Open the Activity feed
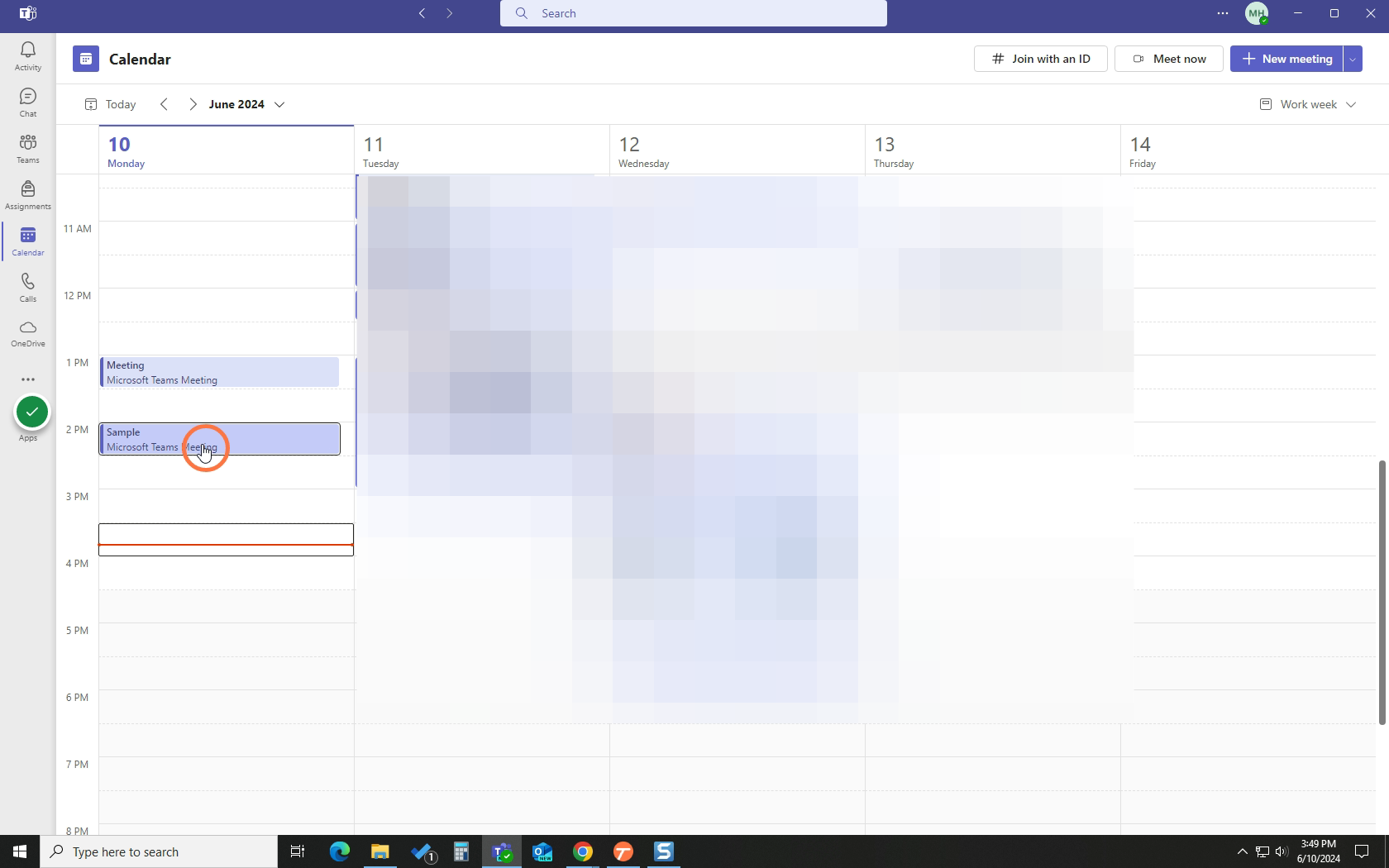The height and width of the screenshot is (868, 1389). click(27, 56)
